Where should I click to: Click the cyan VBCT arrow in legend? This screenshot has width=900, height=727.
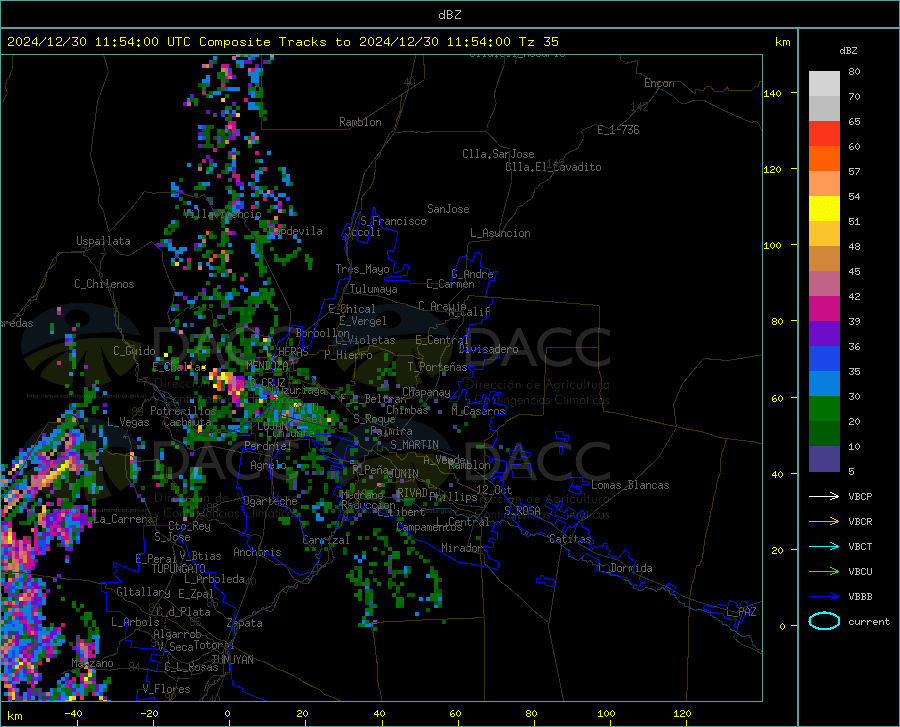point(824,546)
